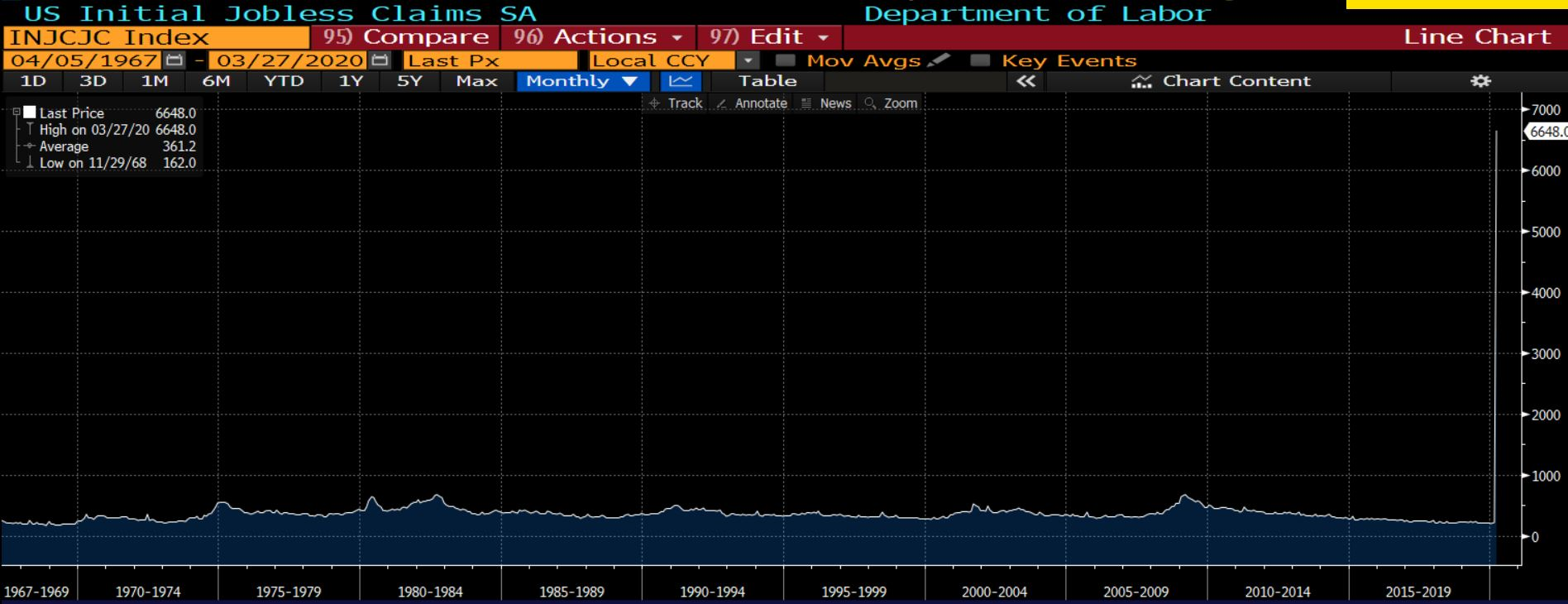1568x604 pixels.
Task: Click the Chart Content icon
Action: (x=1141, y=81)
